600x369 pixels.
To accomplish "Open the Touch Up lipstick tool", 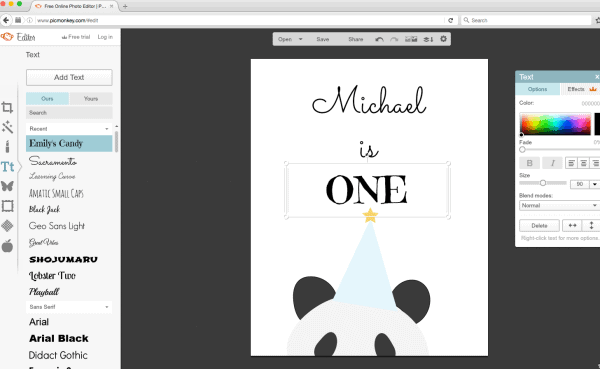I will pyautogui.click(x=7, y=147).
